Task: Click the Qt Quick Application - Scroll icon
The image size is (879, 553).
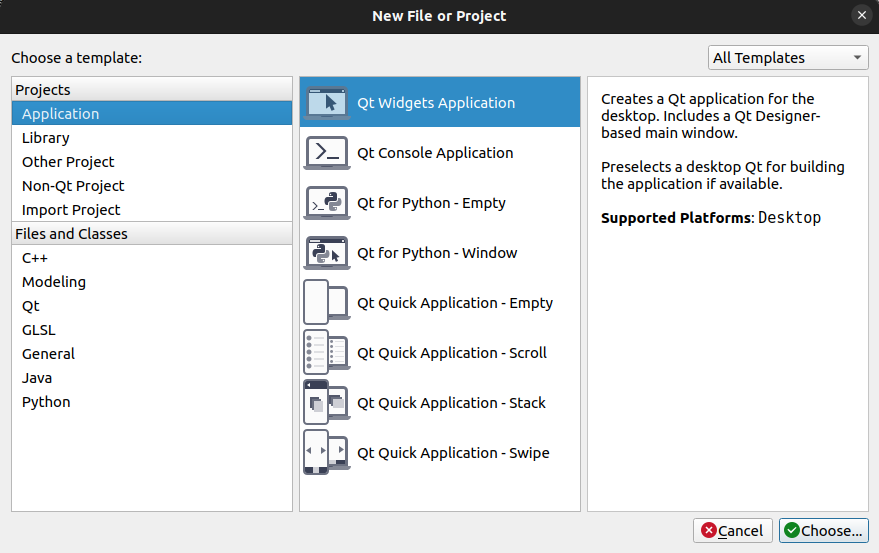Action: click(x=326, y=353)
